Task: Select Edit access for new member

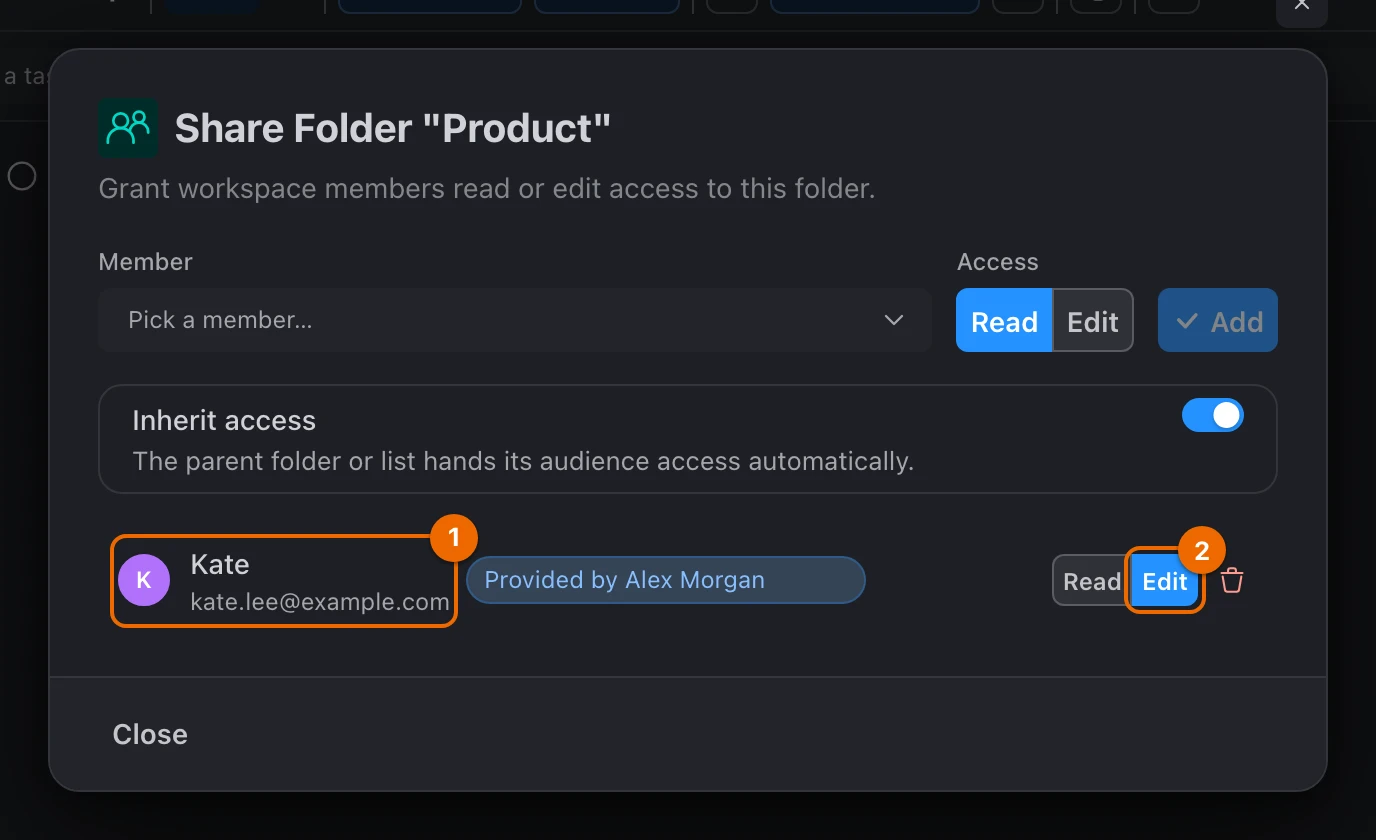Action: [x=1093, y=321]
